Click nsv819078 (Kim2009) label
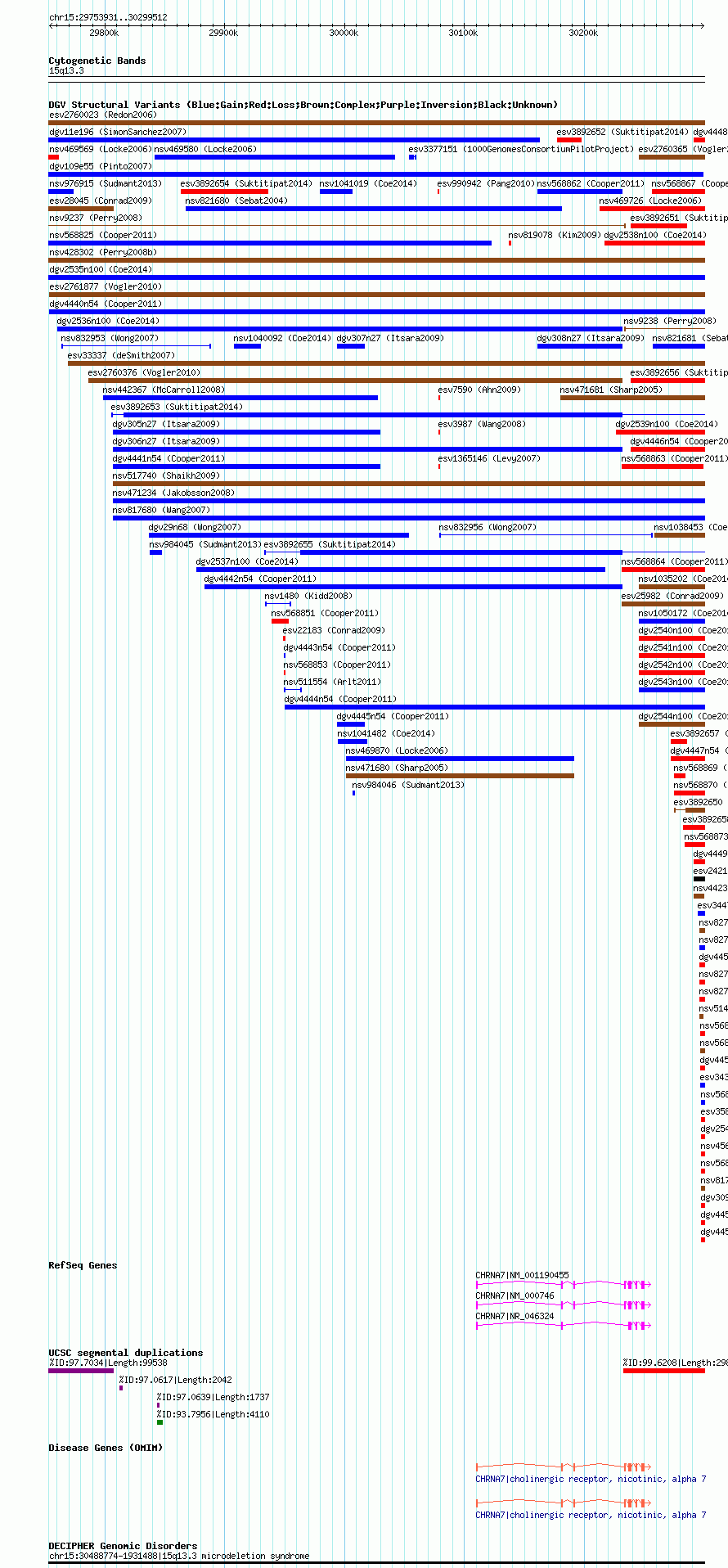728x1568 pixels. pyautogui.click(x=555, y=236)
